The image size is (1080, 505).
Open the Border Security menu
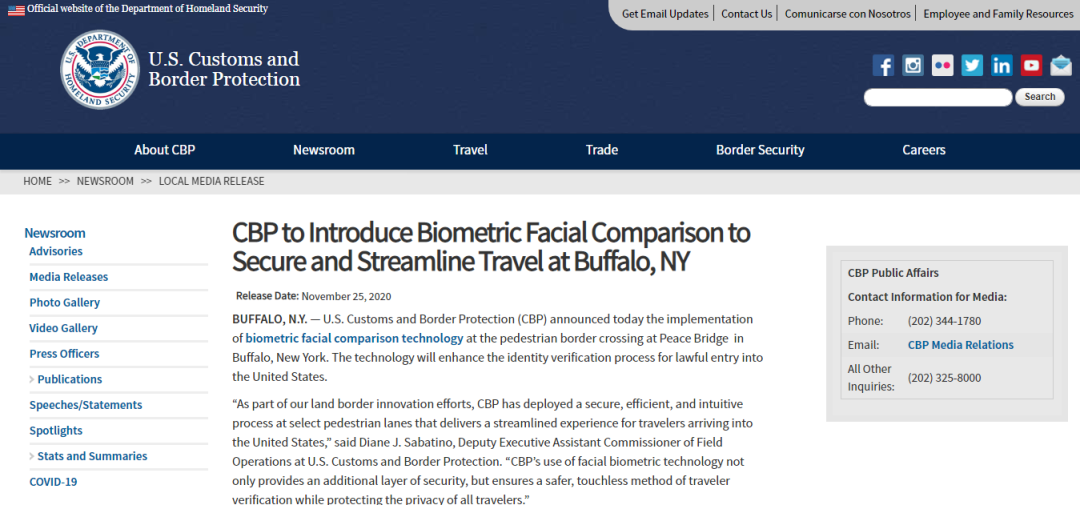(x=760, y=150)
